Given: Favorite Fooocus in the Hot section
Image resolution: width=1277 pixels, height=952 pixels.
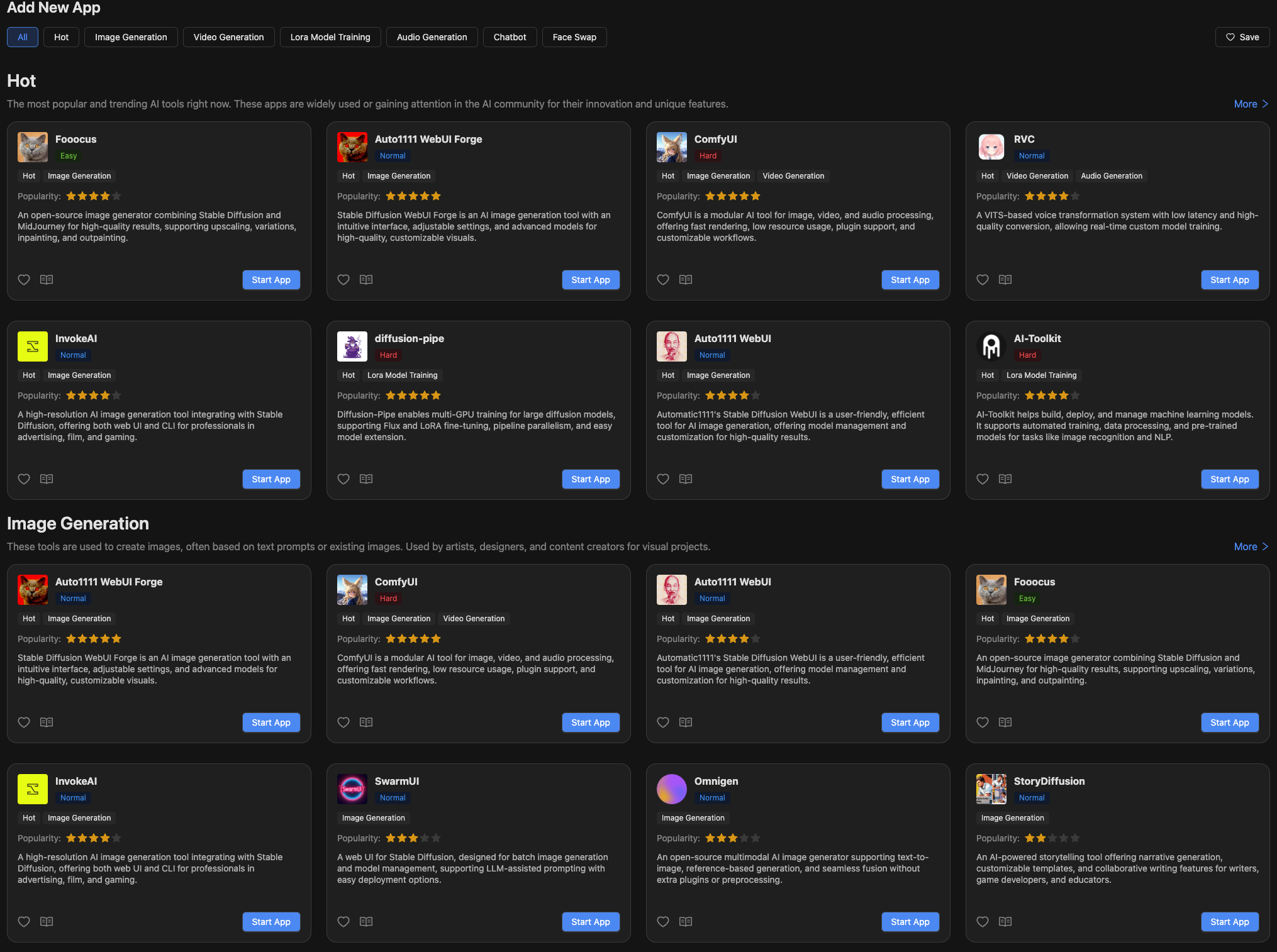Looking at the screenshot, I should [x=24, y=280].
